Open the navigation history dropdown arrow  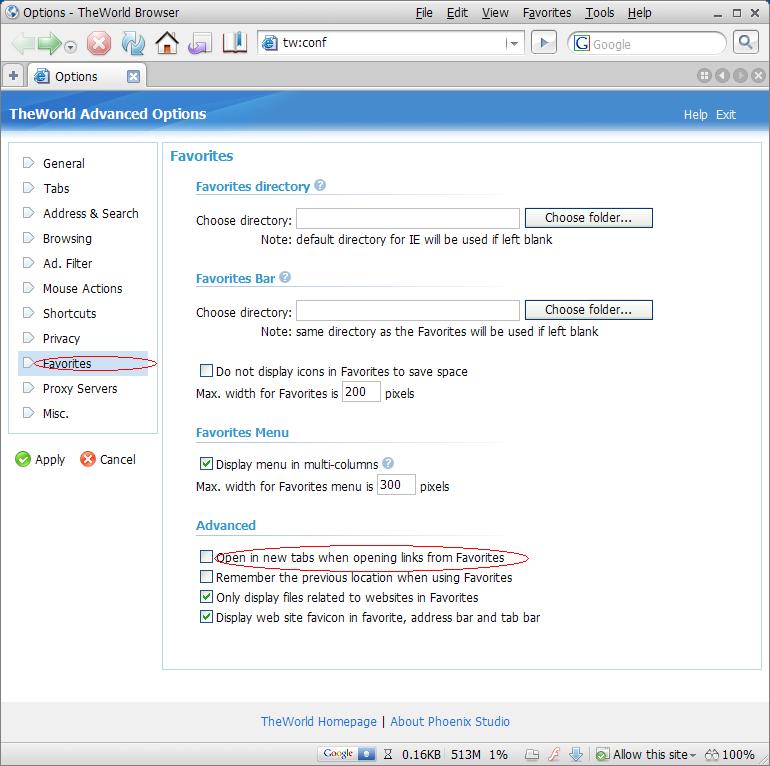click(71, 47)
